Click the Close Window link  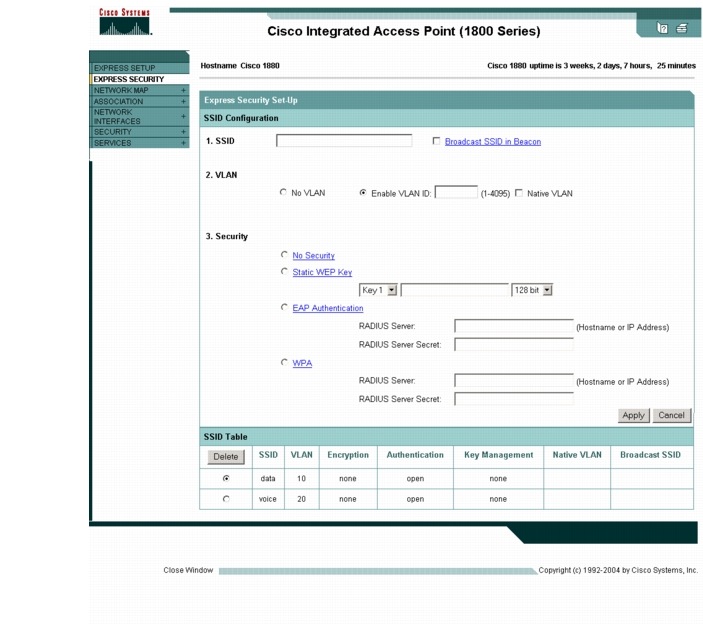coord(188,570)
